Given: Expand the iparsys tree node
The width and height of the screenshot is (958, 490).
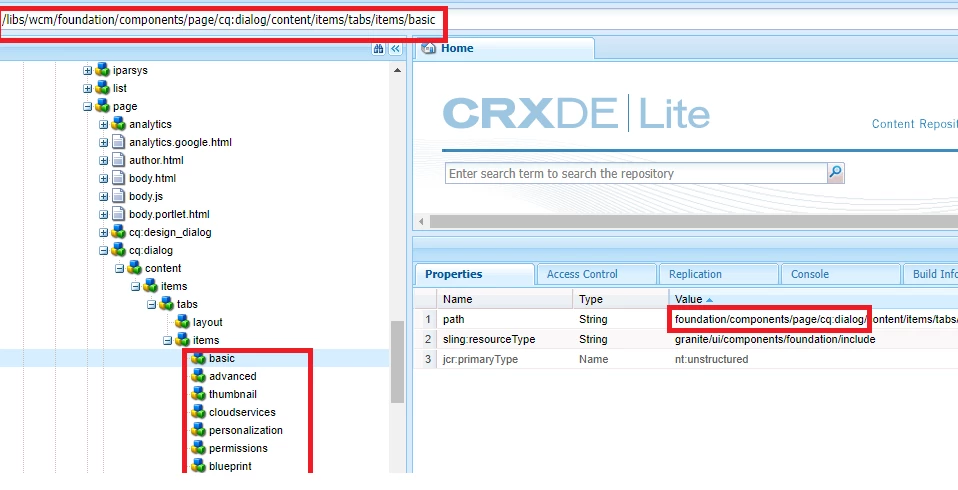Looking at the screenshot, I should click(x=87, y=71).
